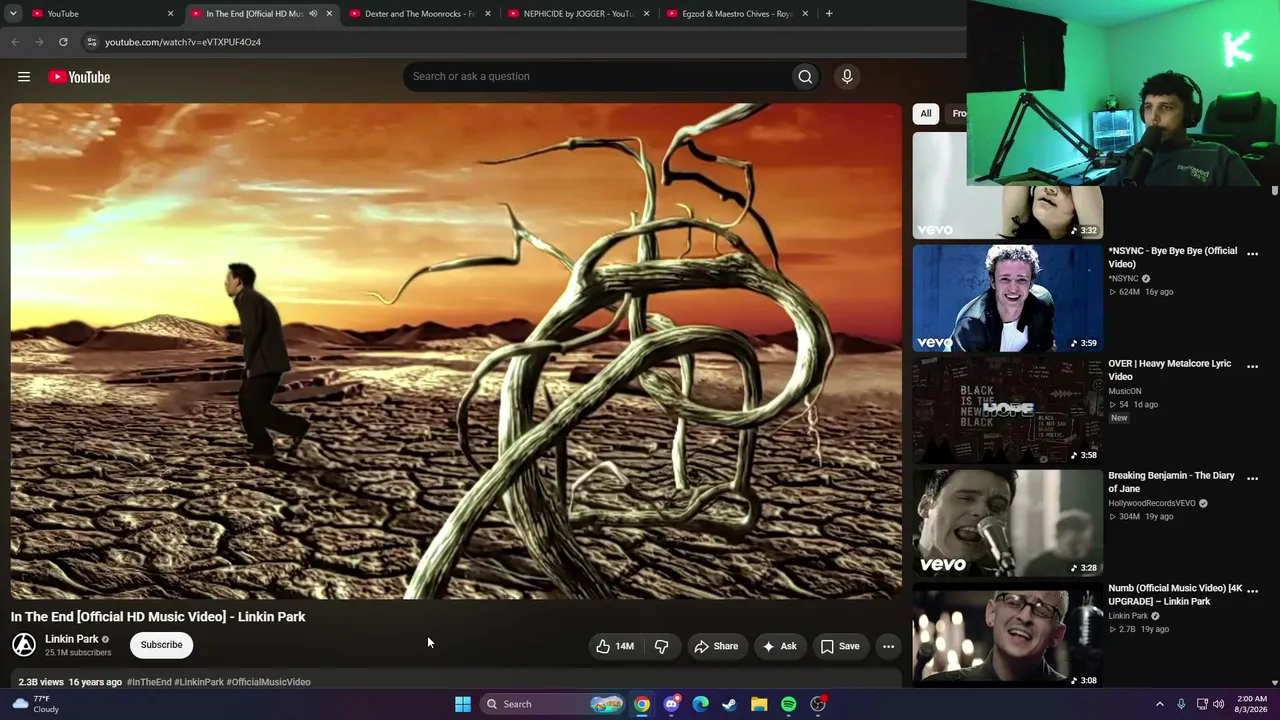Open the Ask AI button
The height and width of the screenshot is (720, 1280).
point(779,646)
